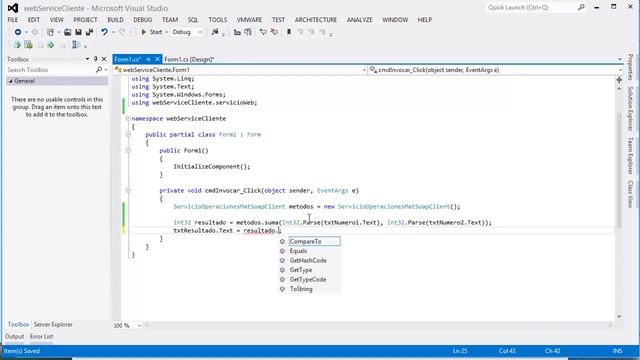Click the toggle bookmark icon

289,32
